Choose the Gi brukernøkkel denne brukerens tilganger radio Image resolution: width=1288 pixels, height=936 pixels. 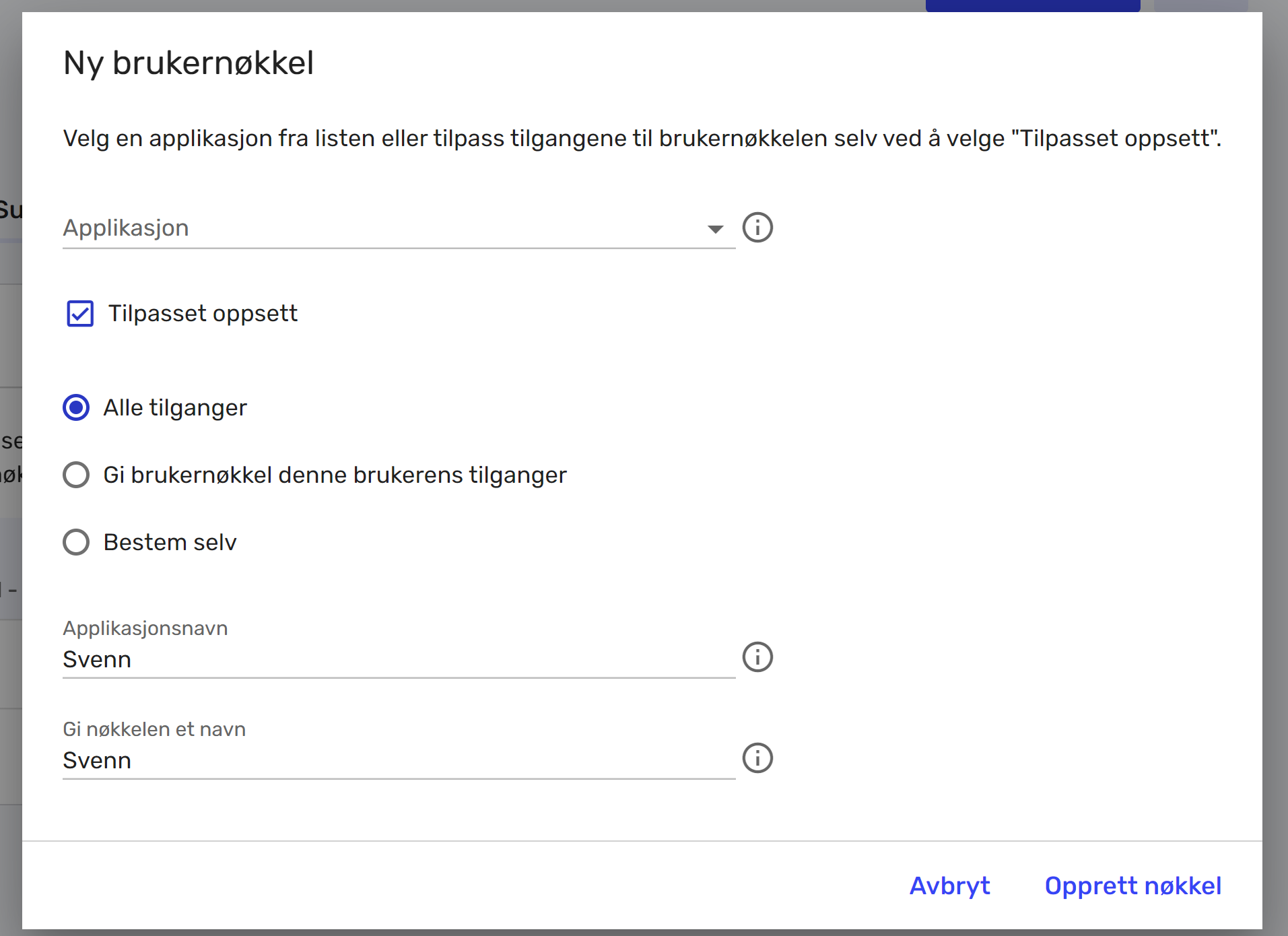76,475
